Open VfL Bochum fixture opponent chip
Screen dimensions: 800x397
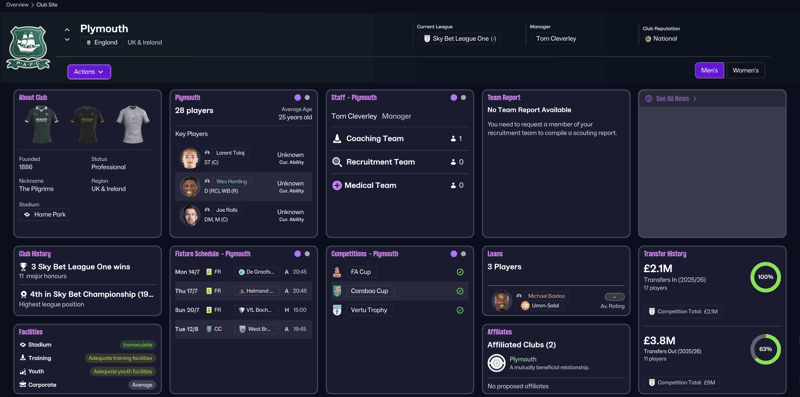point(257,310)
